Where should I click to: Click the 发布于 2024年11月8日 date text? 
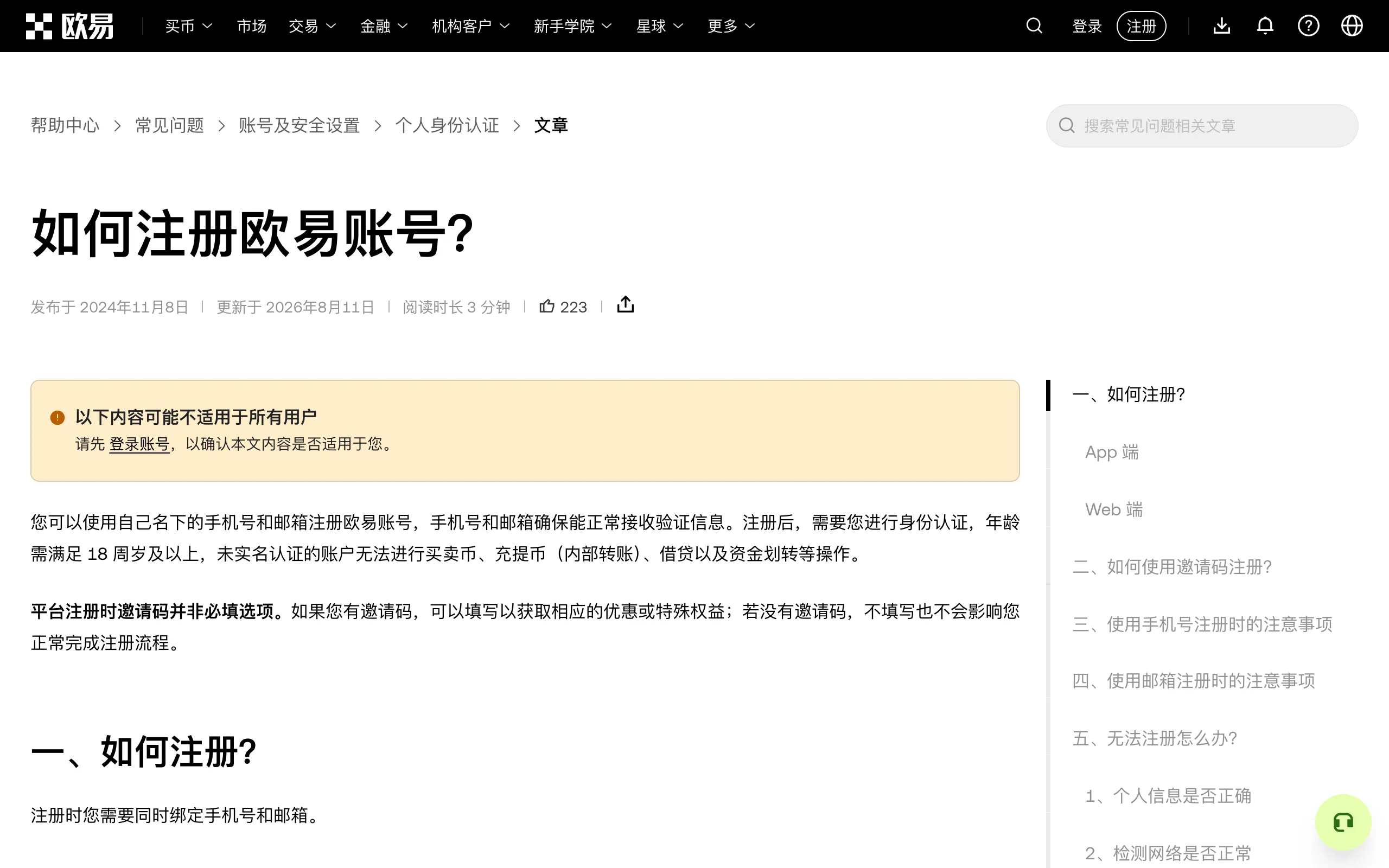click(110, 307)
